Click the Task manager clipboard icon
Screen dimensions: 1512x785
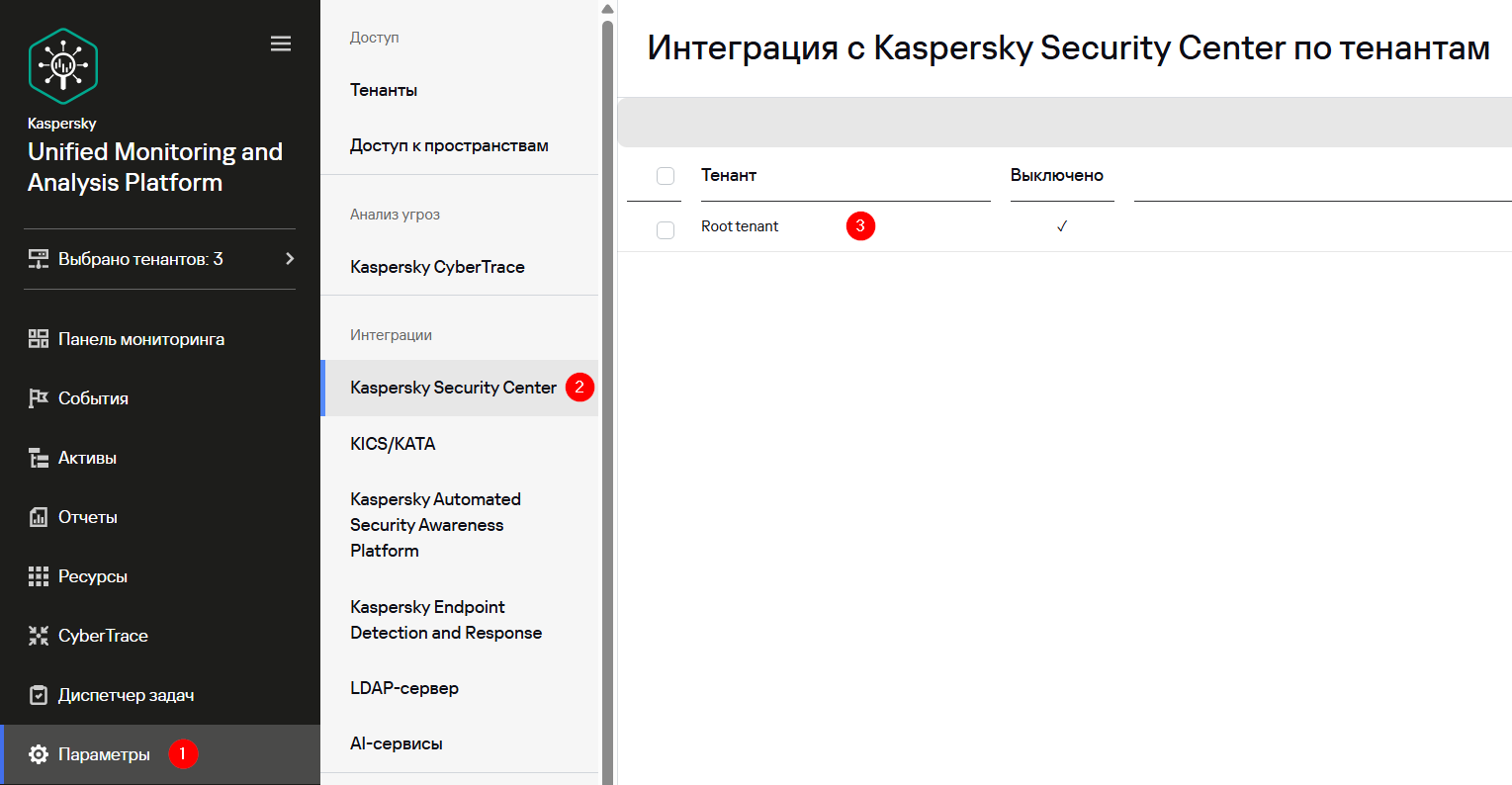click(x=39, y=695)
